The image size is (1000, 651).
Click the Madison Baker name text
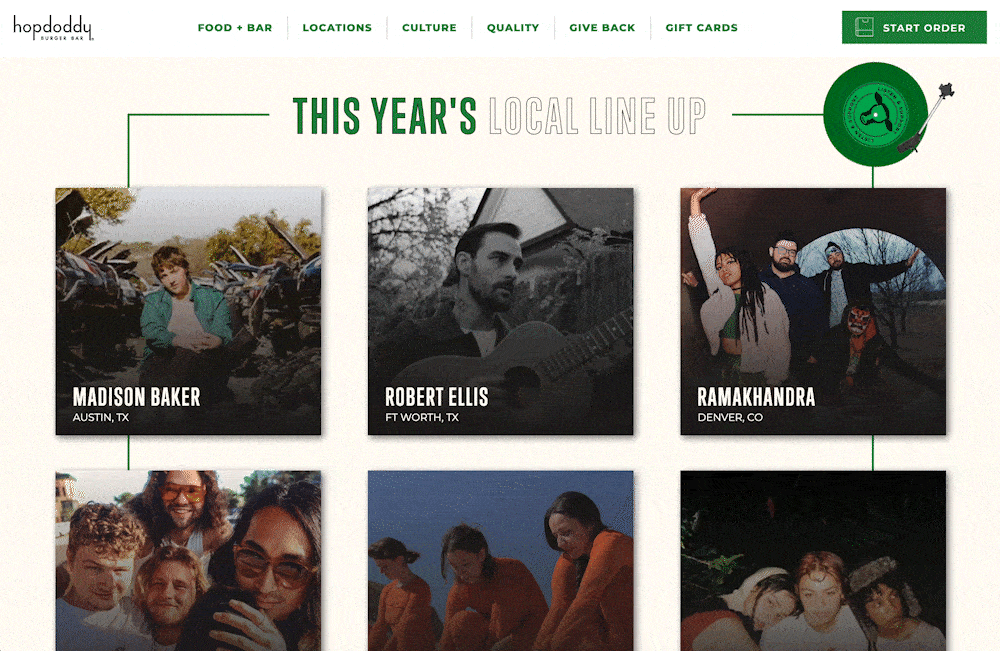coord(136,397)
